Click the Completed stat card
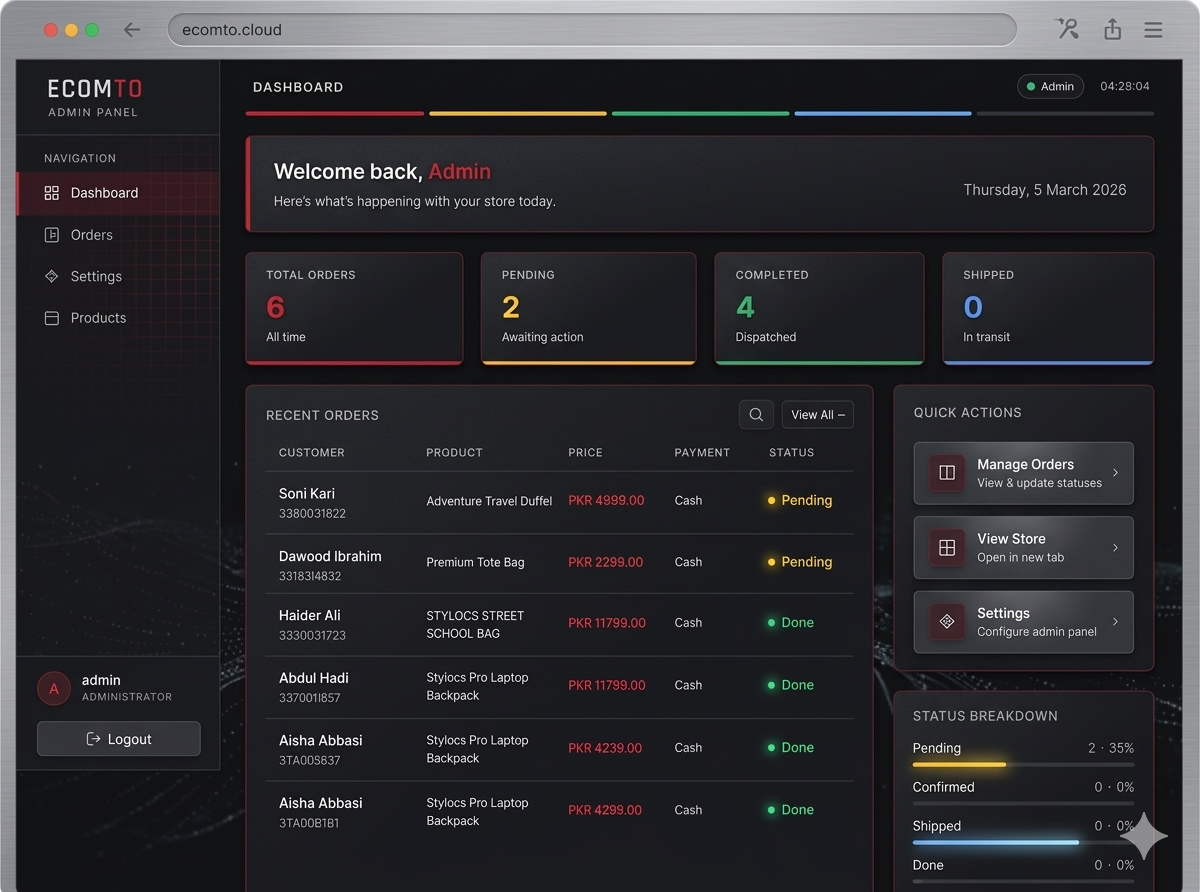 [819, 308]
